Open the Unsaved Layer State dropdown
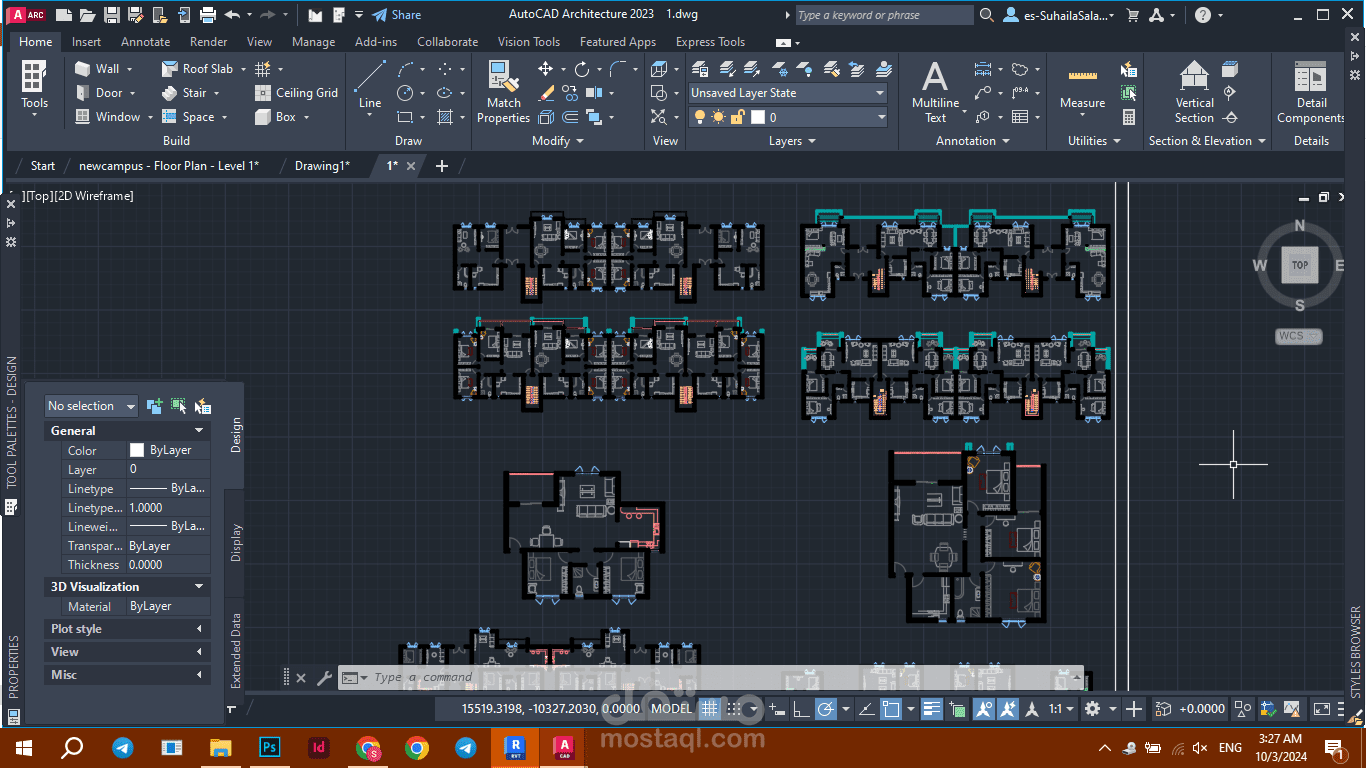Screen dimensions: 1366x768 (x=787, y=93)
